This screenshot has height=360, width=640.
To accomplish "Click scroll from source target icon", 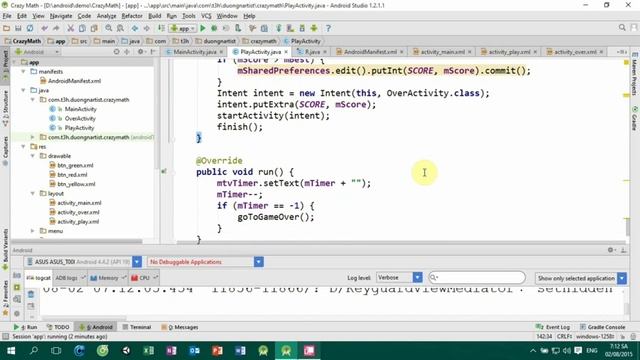I will pos(116,52).
